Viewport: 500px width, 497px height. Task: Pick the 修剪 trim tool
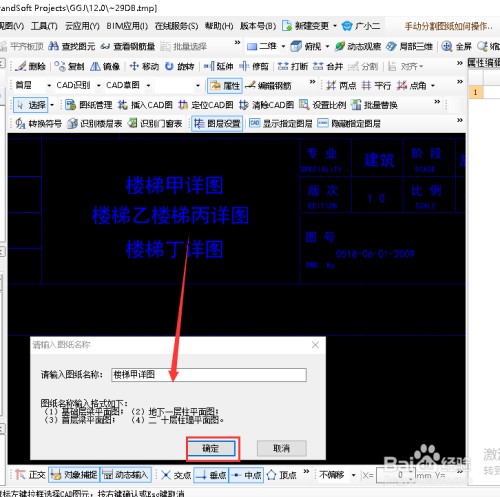click(254, 66)
